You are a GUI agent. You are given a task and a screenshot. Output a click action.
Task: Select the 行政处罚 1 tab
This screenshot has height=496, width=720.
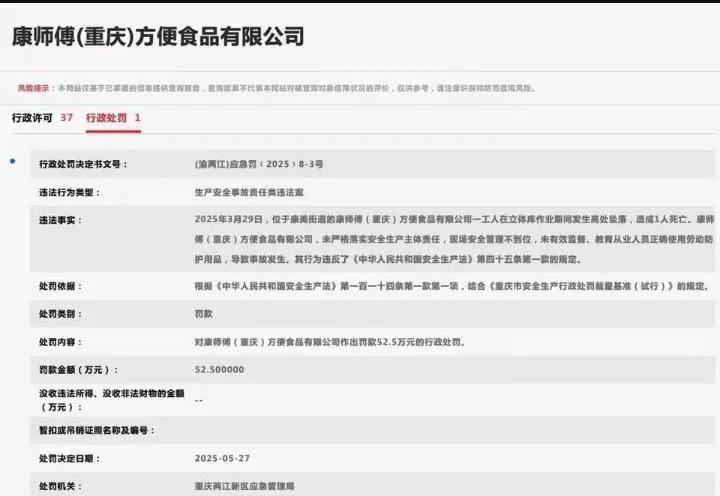tap(113, 118)
